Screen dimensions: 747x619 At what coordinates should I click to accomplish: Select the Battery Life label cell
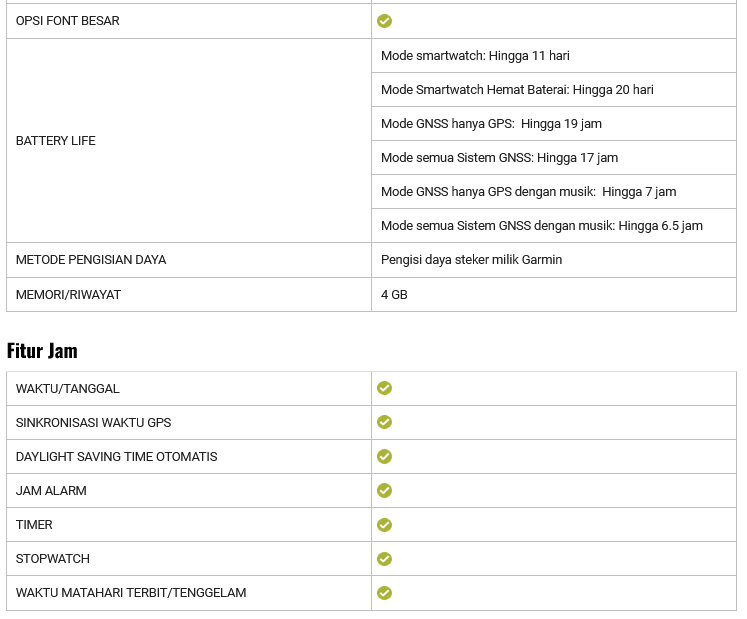coord(56,141)
